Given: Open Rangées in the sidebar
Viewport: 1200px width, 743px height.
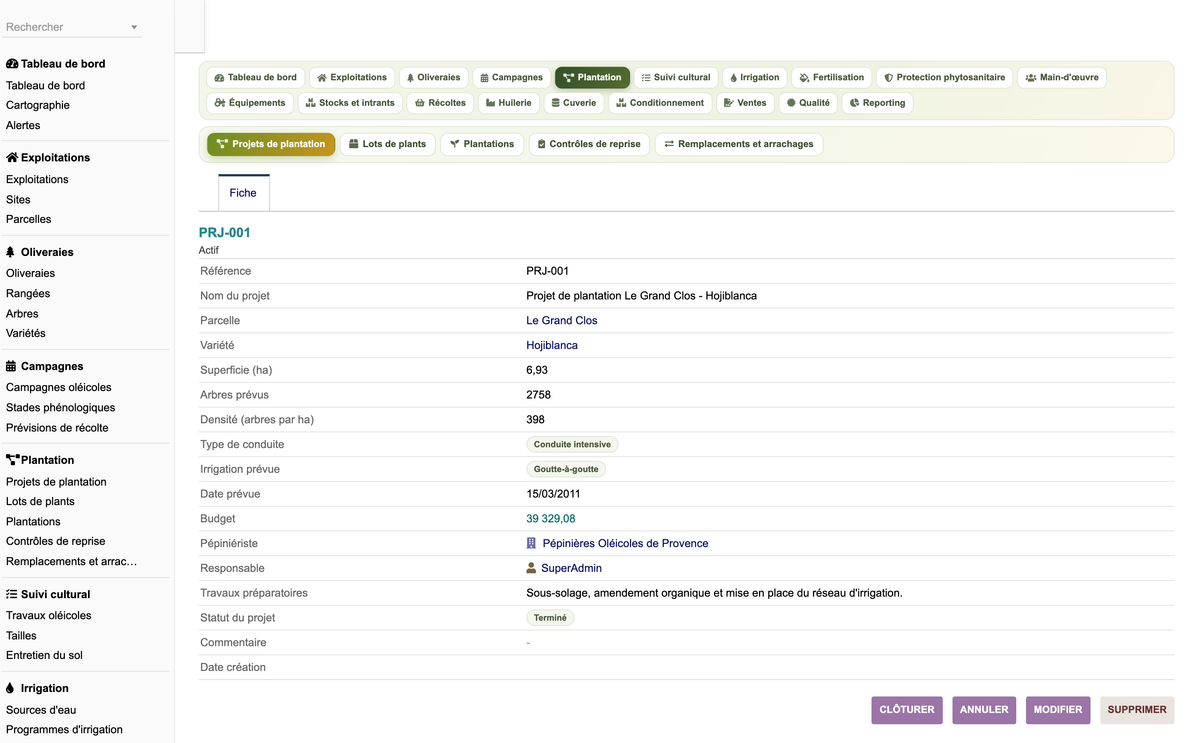Looking at the screenshot, I should 28,293.
